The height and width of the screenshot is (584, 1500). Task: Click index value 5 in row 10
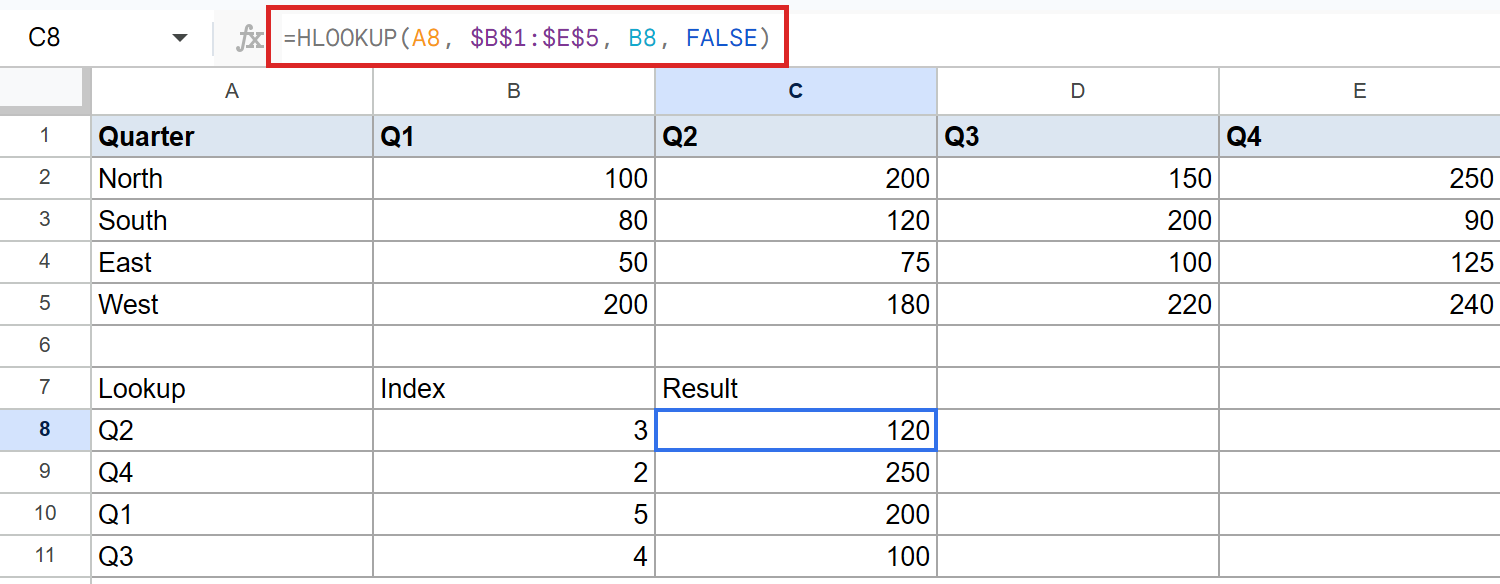[x=514, y=514]
